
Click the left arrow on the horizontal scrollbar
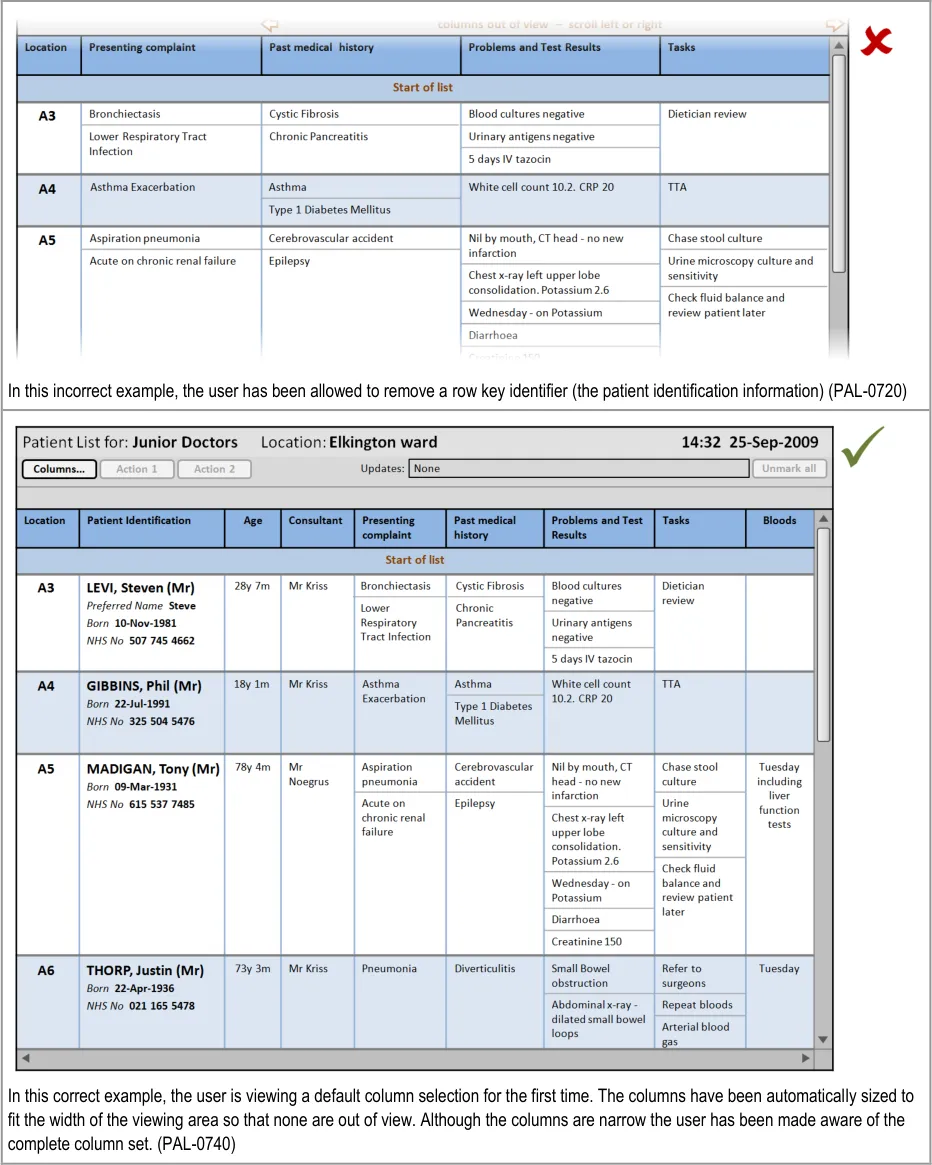click(26, 1057)
